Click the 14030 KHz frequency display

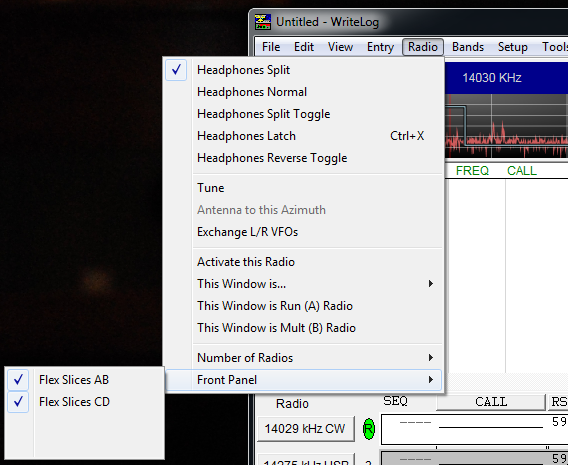(492, 78)
